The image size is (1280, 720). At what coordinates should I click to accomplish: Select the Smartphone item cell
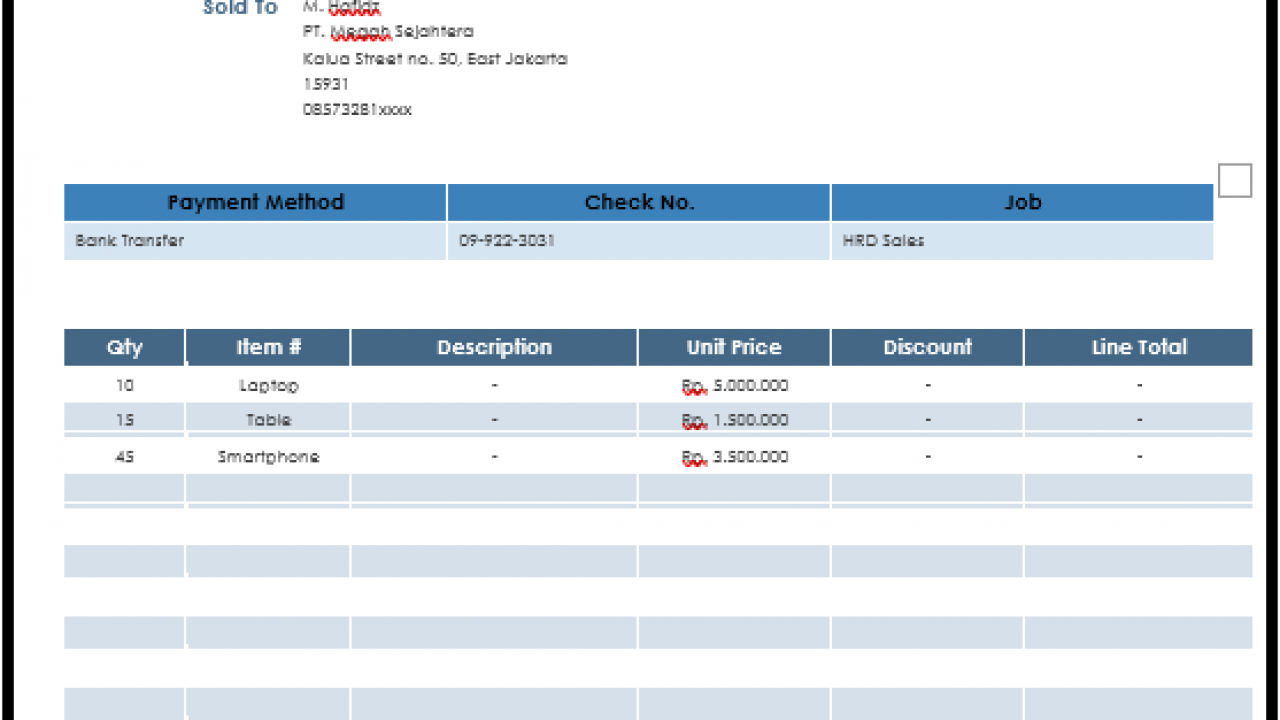coord(268,456)
